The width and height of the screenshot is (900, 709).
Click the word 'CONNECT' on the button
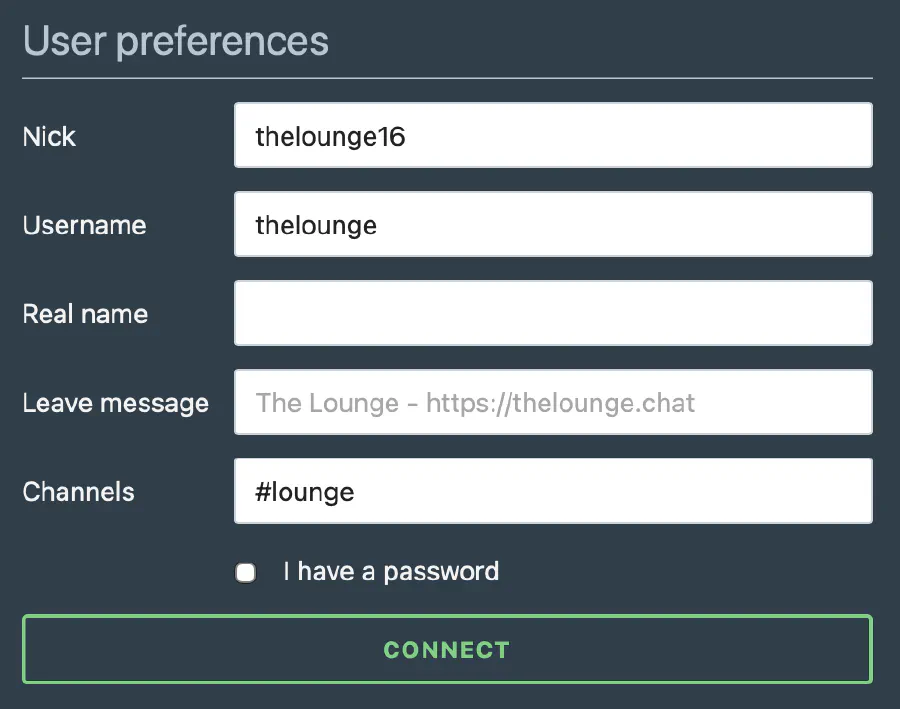coord(447,650)
